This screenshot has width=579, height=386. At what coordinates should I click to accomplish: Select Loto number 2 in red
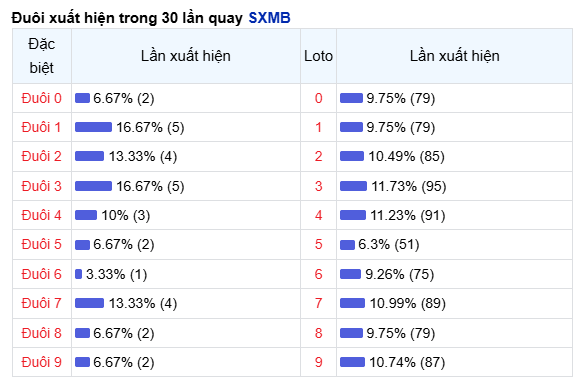point(318,156)
